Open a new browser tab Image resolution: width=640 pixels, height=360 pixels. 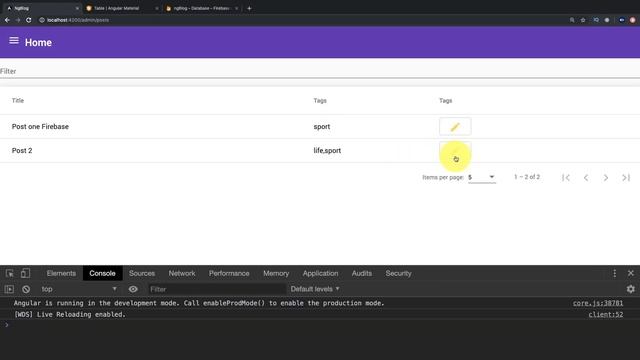coord(249,8)
